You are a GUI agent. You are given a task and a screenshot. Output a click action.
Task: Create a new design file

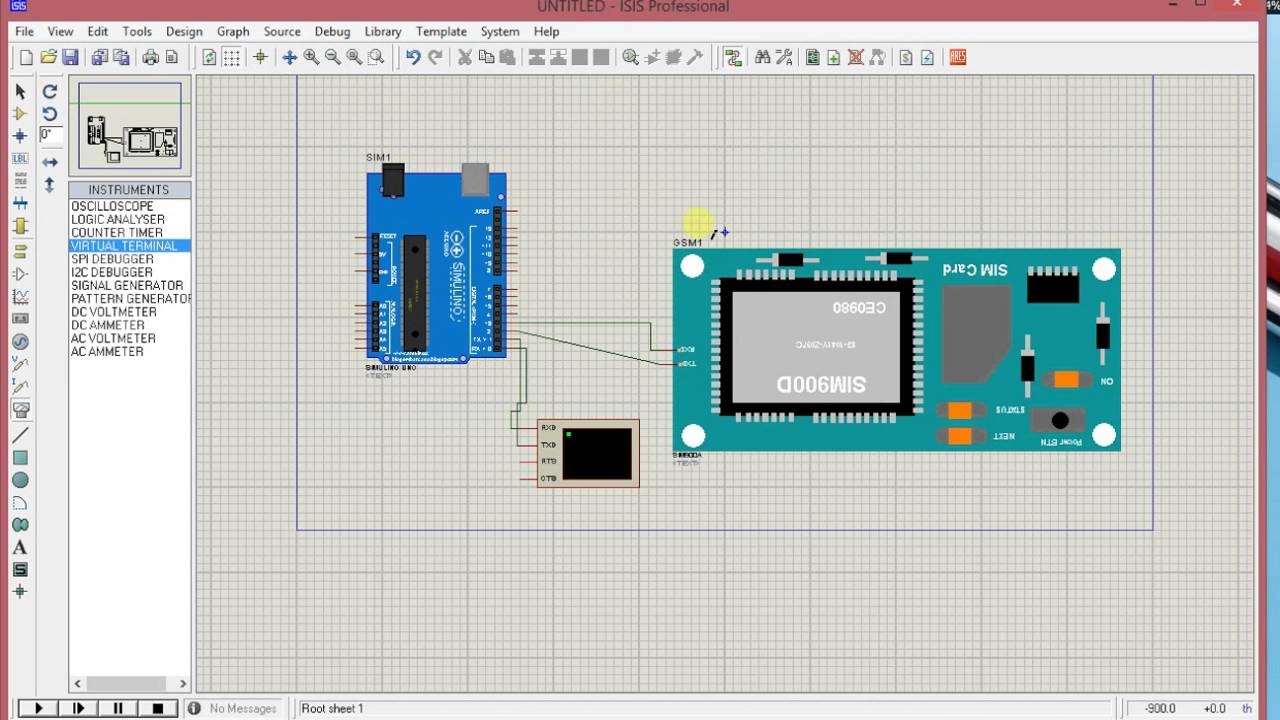(26, 57)
